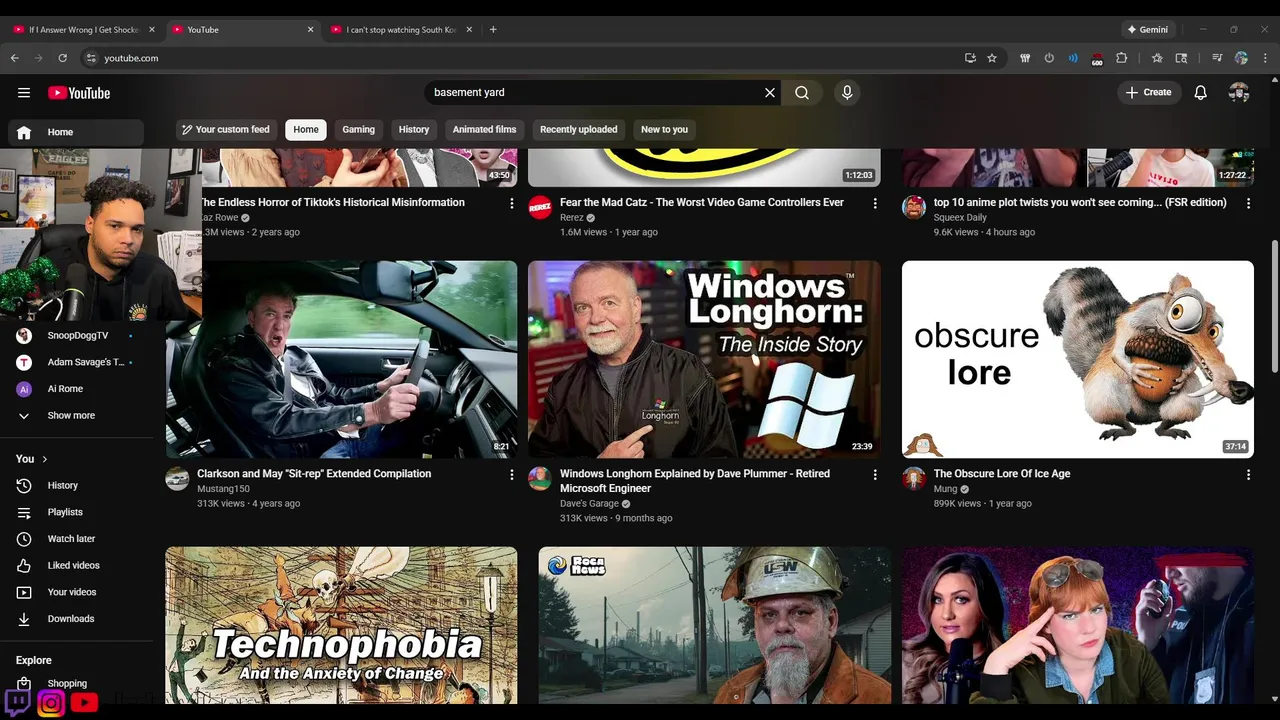Open options menu for top 10 anime plot twists
The image size is (1280, 720).
pos(1248,203)
